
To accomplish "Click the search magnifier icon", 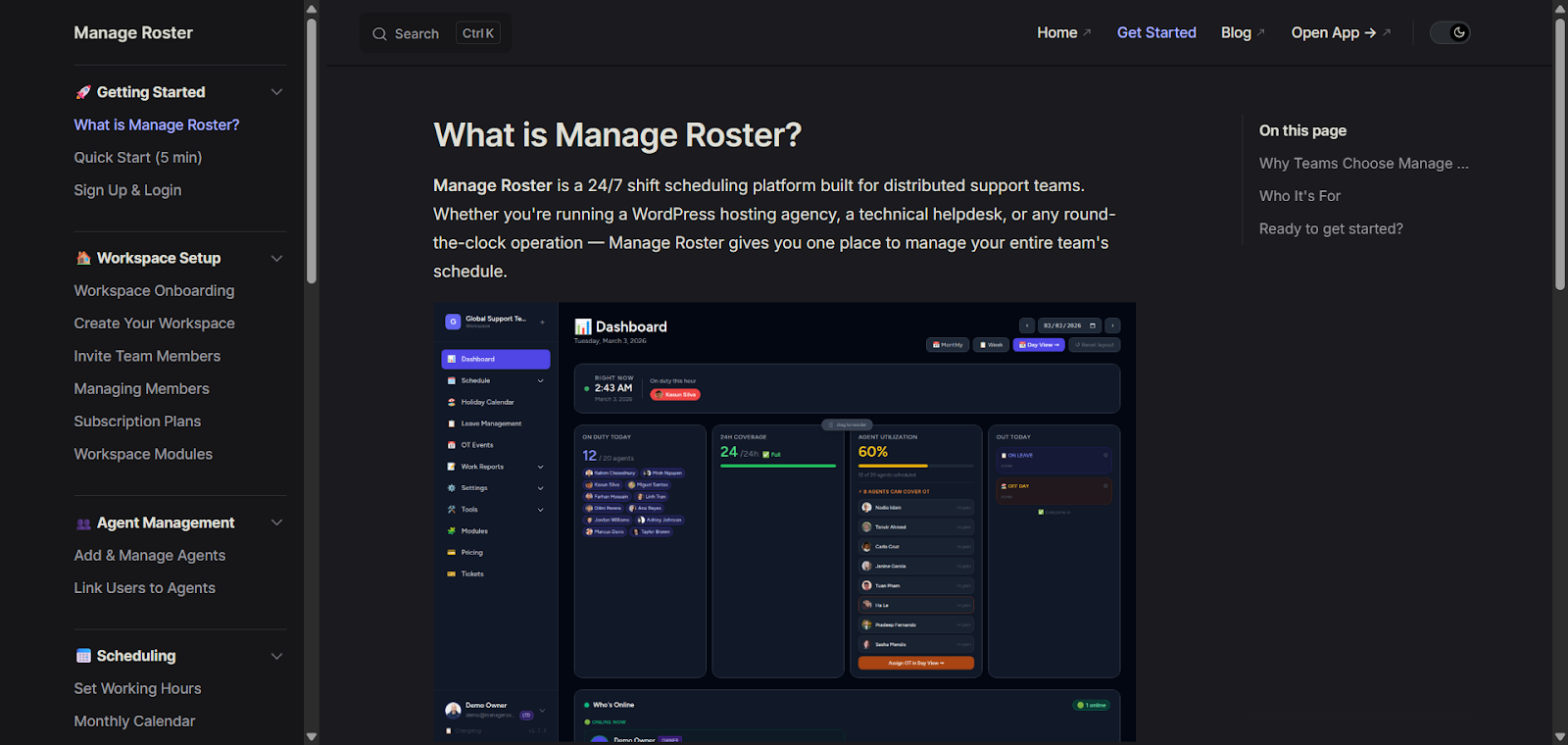I will (x=379, y=34).
